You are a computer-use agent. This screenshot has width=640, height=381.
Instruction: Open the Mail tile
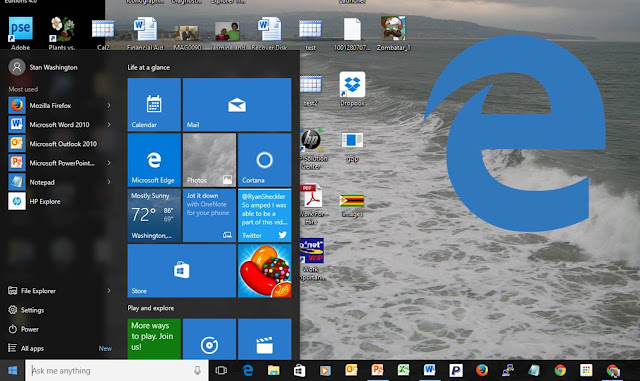pos(237,105)
